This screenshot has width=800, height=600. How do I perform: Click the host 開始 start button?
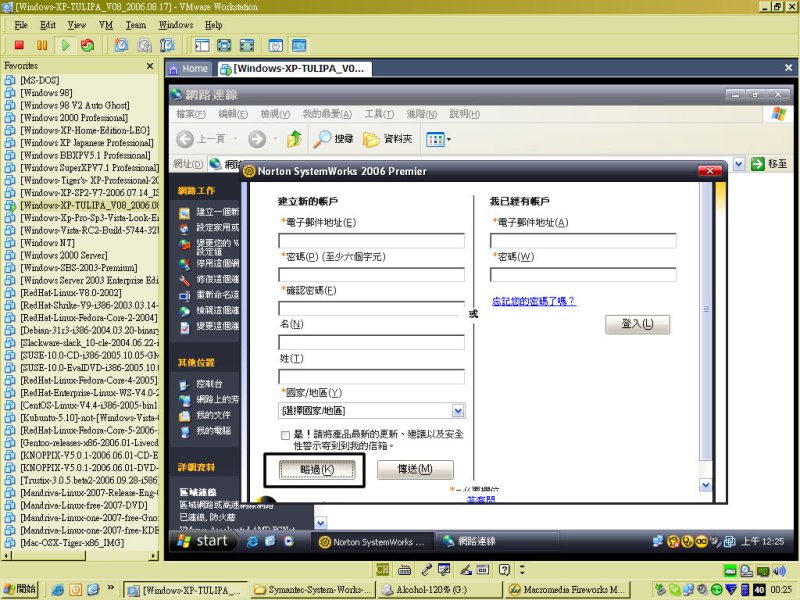(20, 589)
